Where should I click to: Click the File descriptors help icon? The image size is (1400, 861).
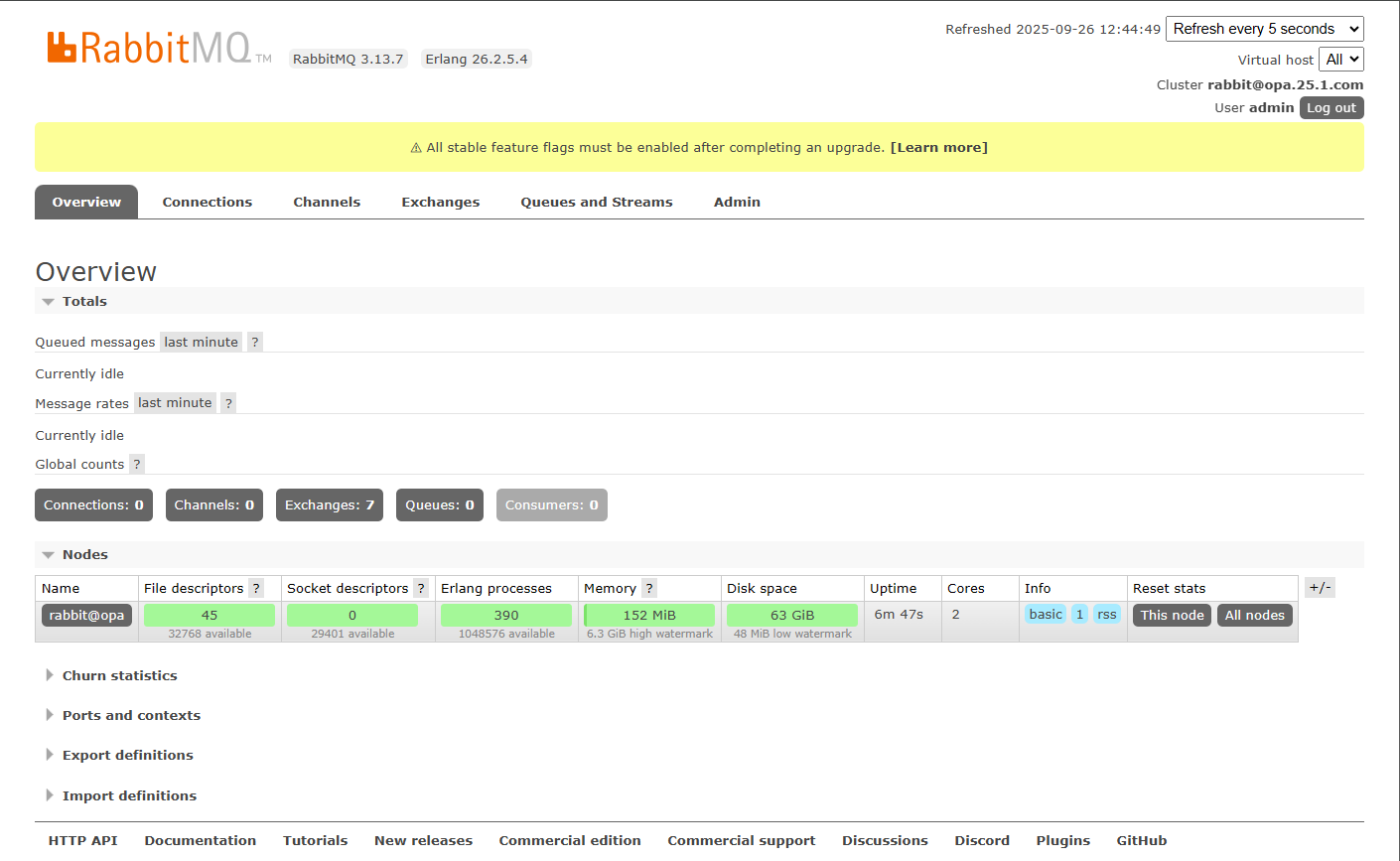pyautogui.click(x=258, y=588)
